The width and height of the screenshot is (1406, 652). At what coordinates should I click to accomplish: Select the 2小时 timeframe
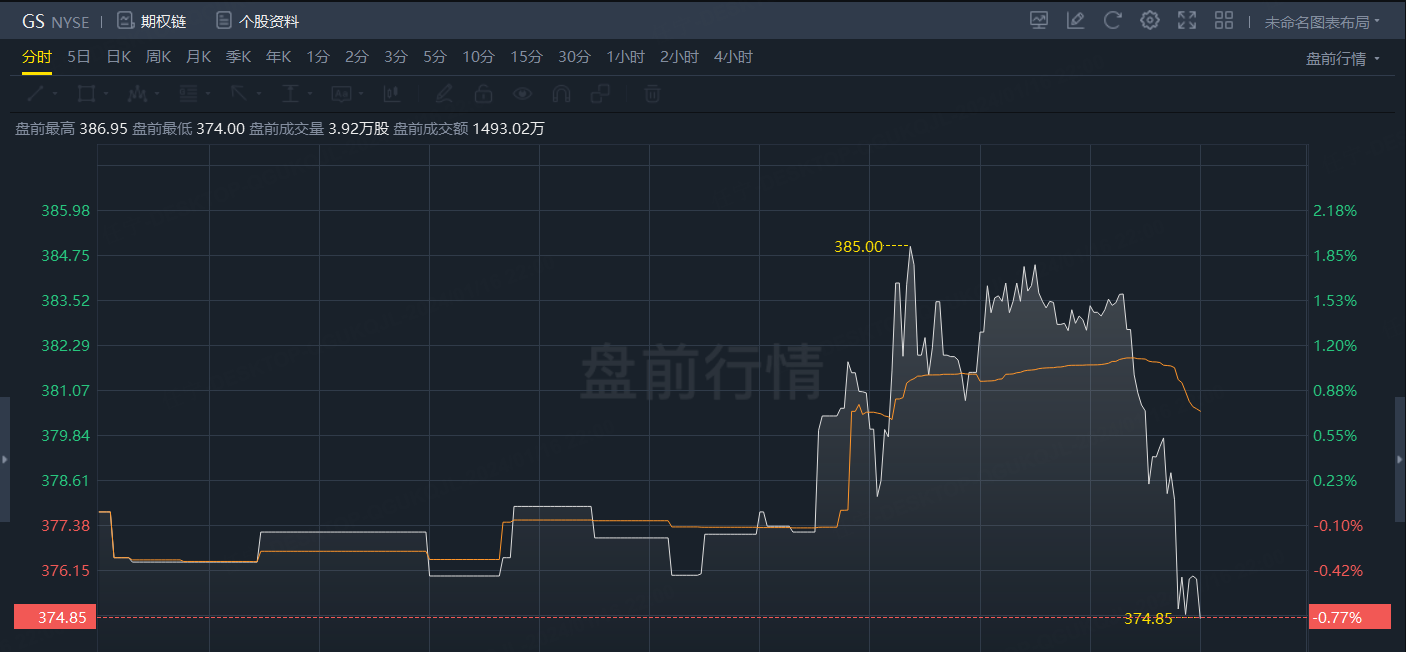pos(679,57)
